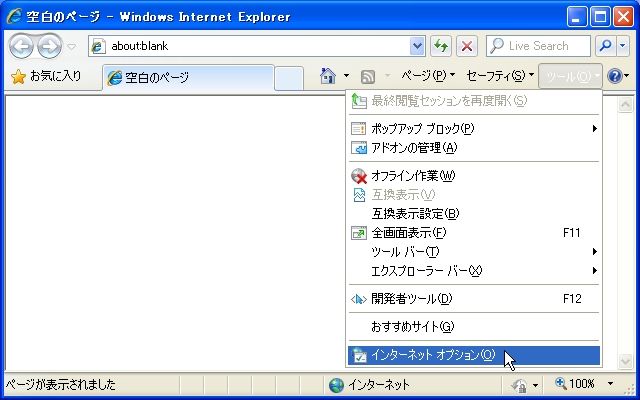Click the blue Help question icon
Image resolution: width=640 pixels, height=400 pixels.
[615, 76]
